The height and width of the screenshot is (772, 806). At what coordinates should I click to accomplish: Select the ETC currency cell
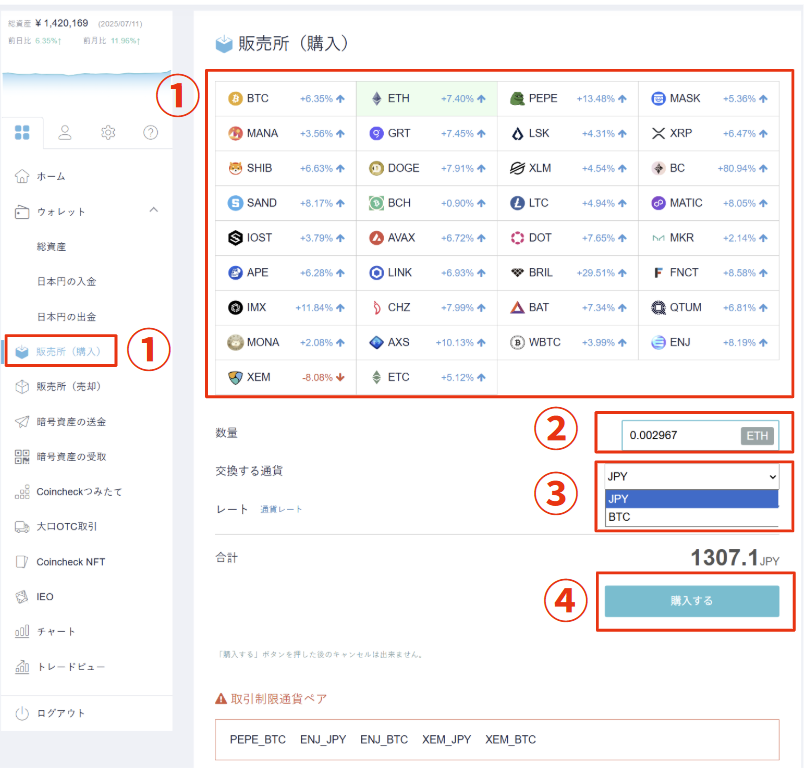427,378
